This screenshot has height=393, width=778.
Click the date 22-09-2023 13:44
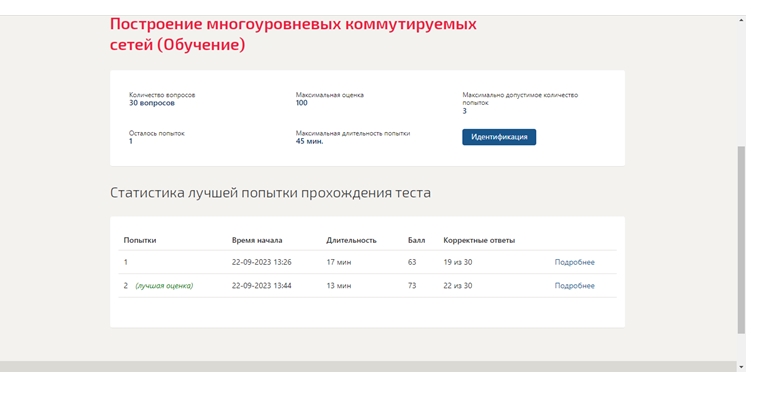point(261,286)
